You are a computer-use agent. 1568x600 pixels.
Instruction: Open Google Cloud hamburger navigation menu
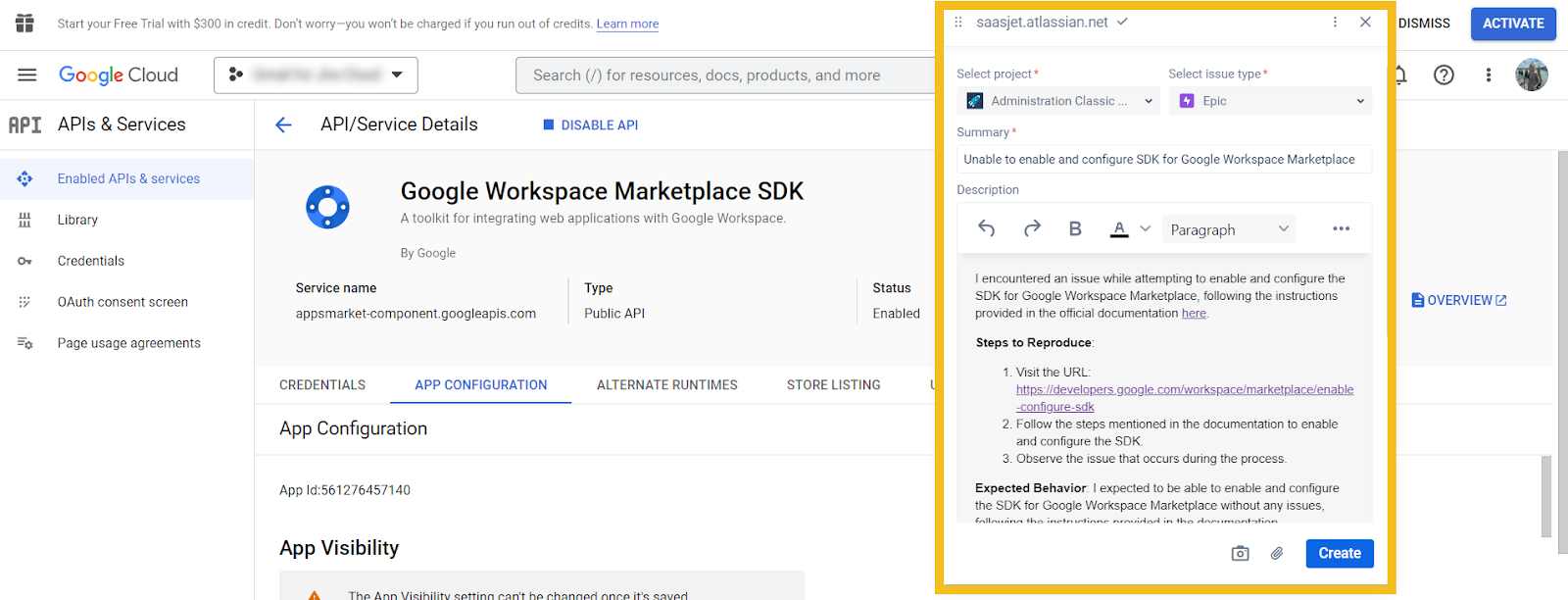[x=27, y=75]
